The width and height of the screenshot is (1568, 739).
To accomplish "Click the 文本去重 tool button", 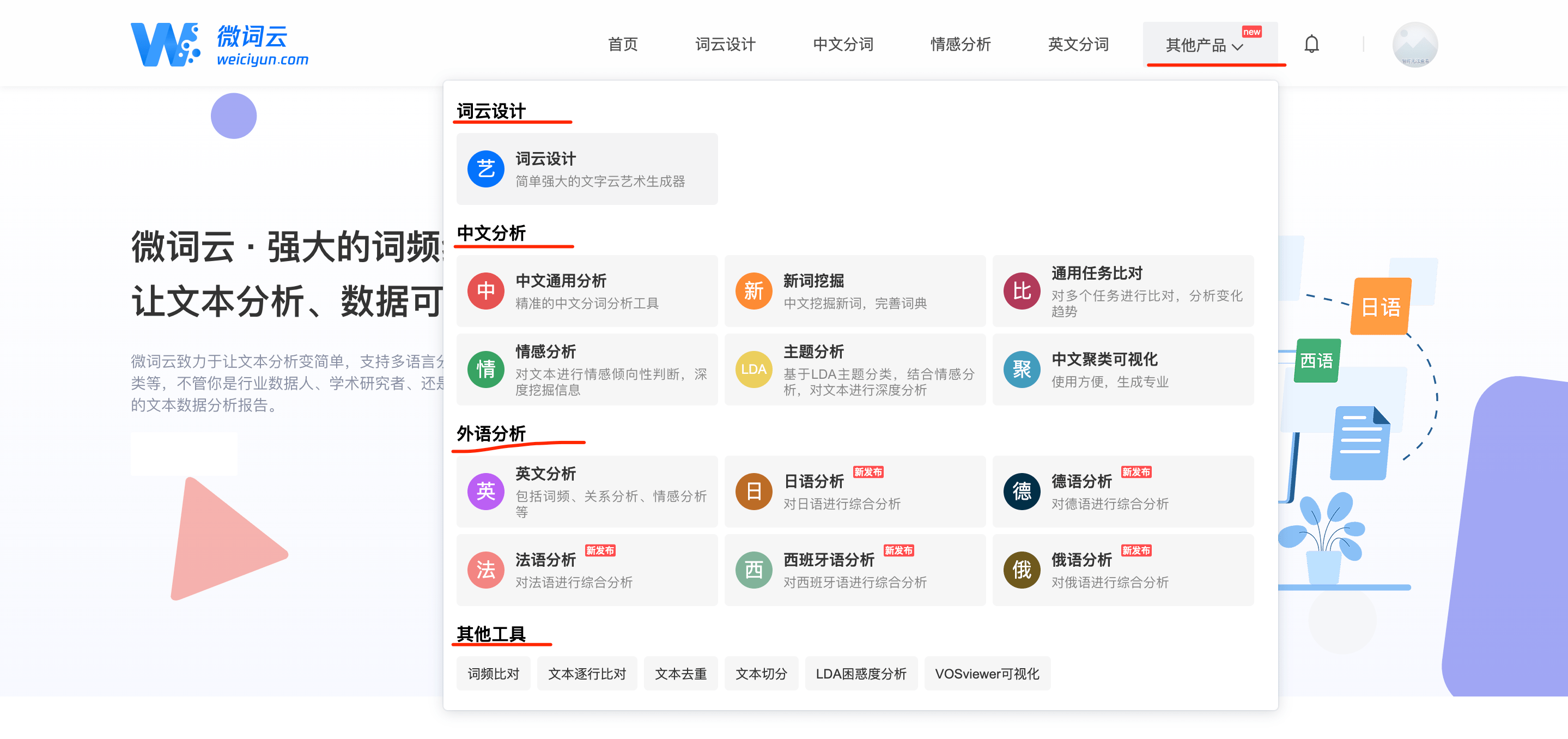I will tap(680, 673).
